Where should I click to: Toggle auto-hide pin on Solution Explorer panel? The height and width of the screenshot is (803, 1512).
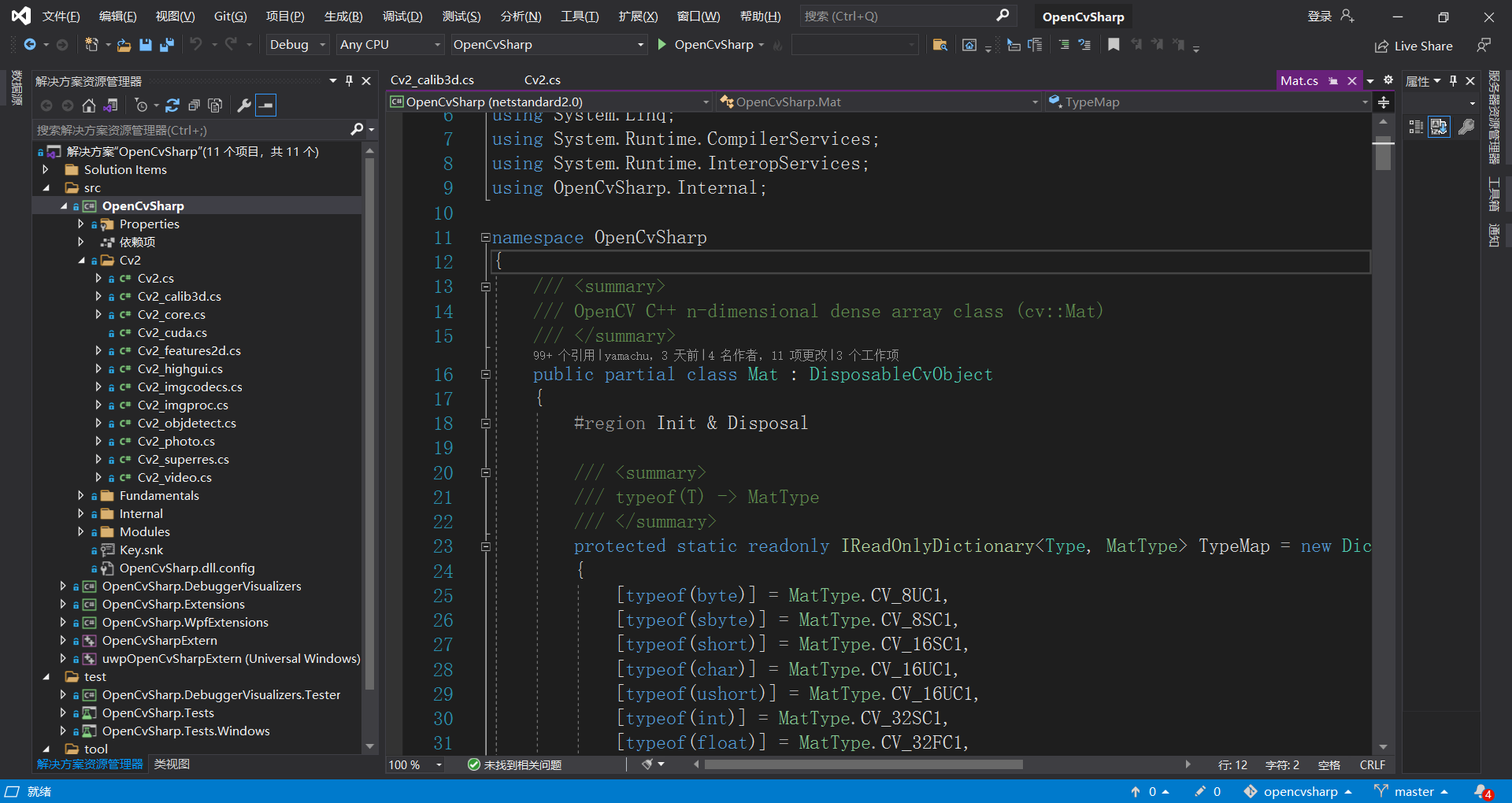[x=350, y=81]
